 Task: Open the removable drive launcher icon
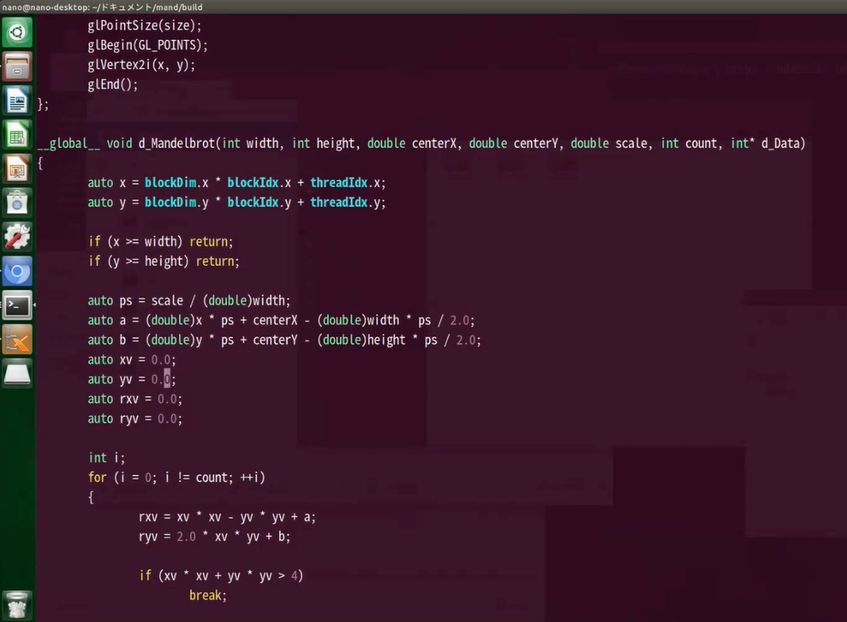[x=17, y=373]
